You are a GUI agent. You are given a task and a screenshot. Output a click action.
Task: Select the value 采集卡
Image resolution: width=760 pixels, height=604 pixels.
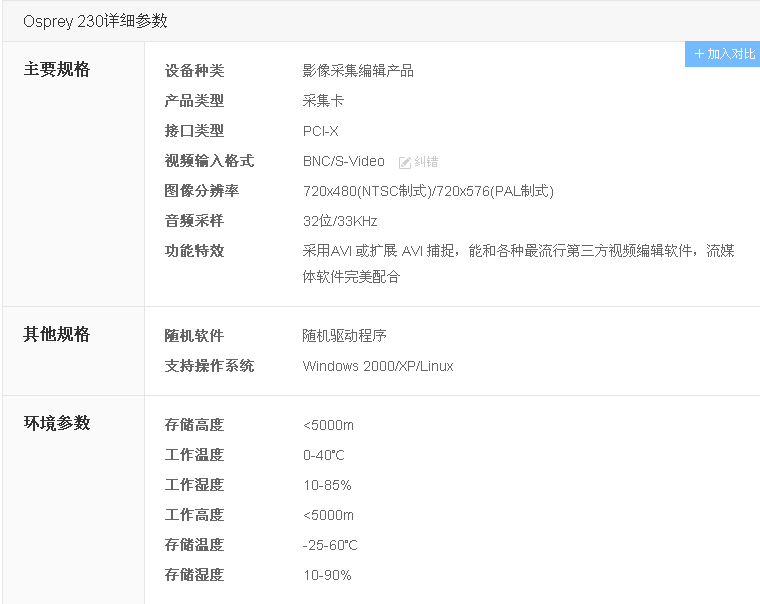[323, 101]
